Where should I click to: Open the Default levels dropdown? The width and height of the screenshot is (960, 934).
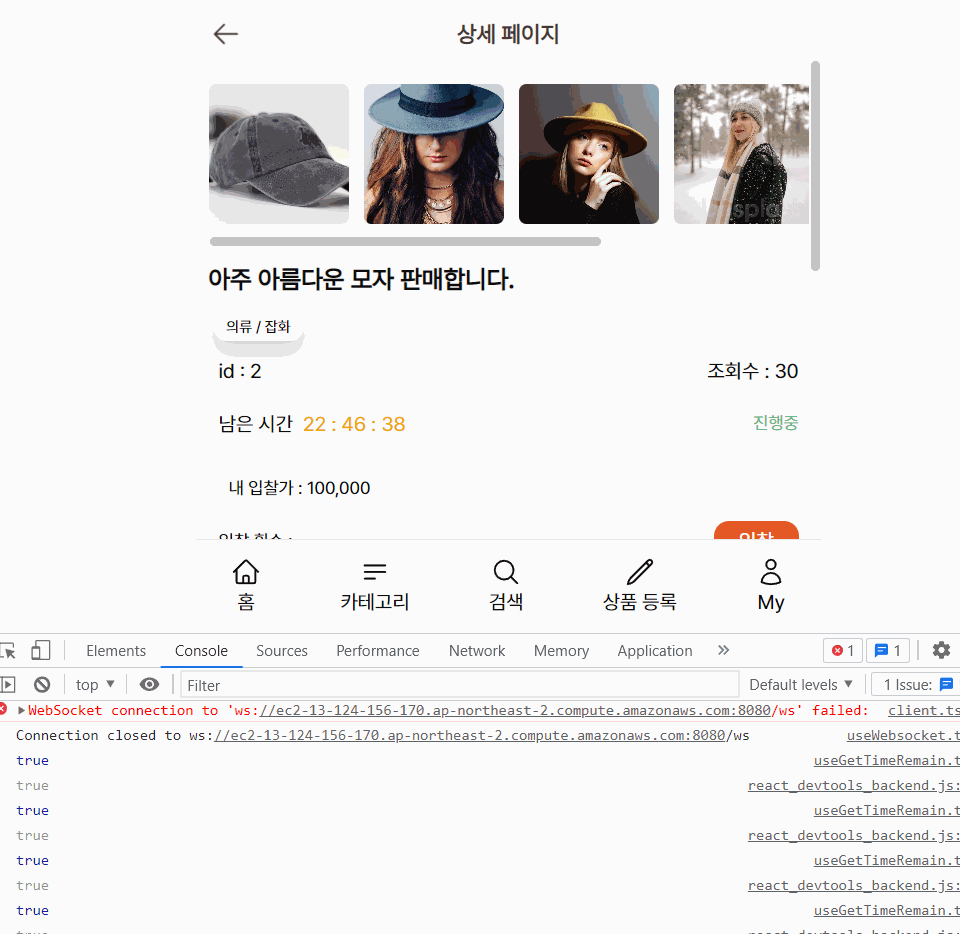(x=801, y=684)
